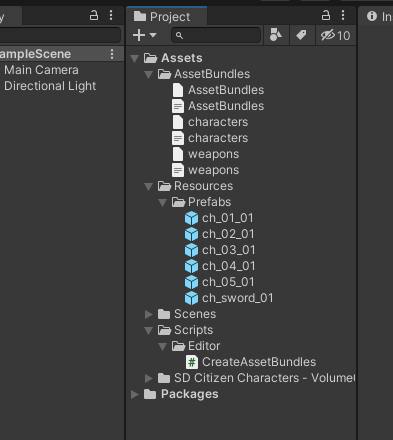Open the Project panel three-dot menu

pyautogui.click(x=343, y=15)
